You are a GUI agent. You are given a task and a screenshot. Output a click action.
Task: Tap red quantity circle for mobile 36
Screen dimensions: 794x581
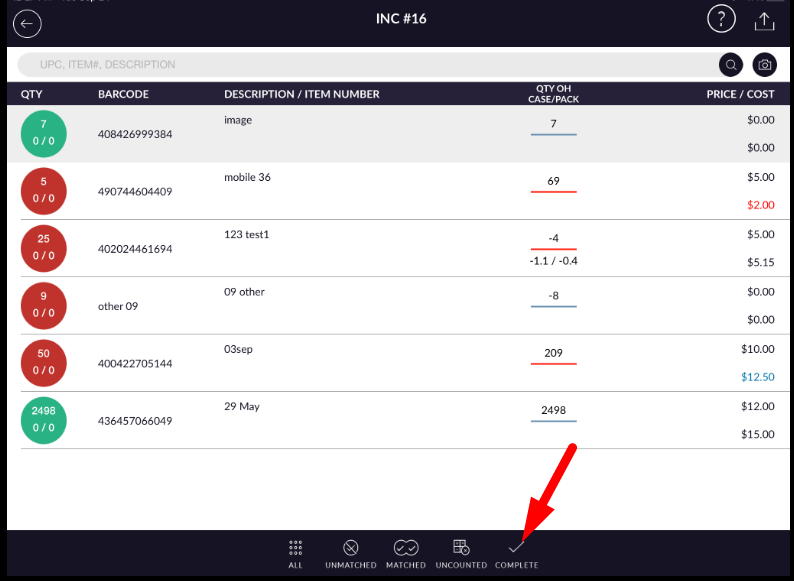tap(44, 191)
